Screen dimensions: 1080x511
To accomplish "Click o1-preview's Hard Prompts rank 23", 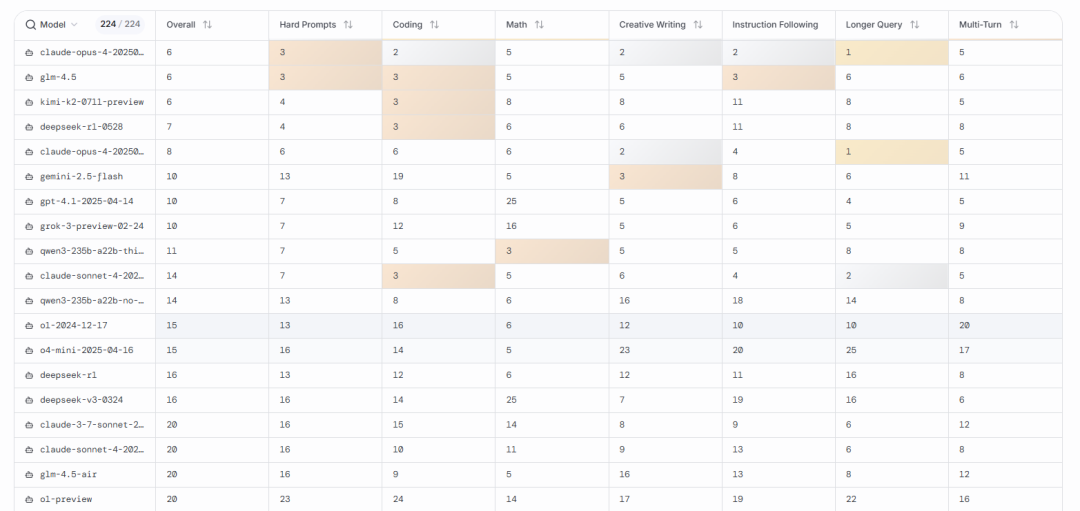I will point(285,499).
